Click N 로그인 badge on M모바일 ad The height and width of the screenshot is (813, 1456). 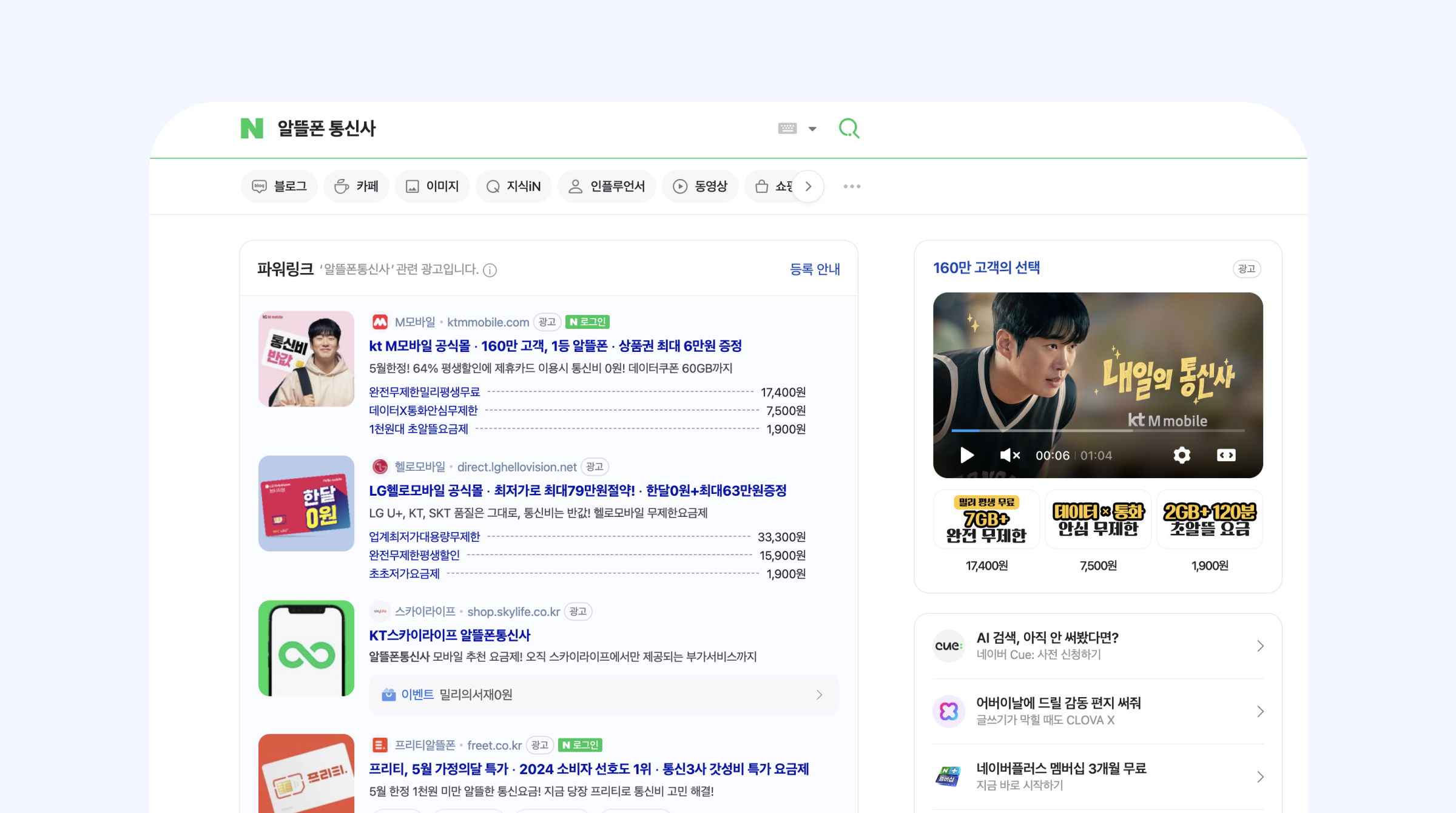[x=587, y=322]
